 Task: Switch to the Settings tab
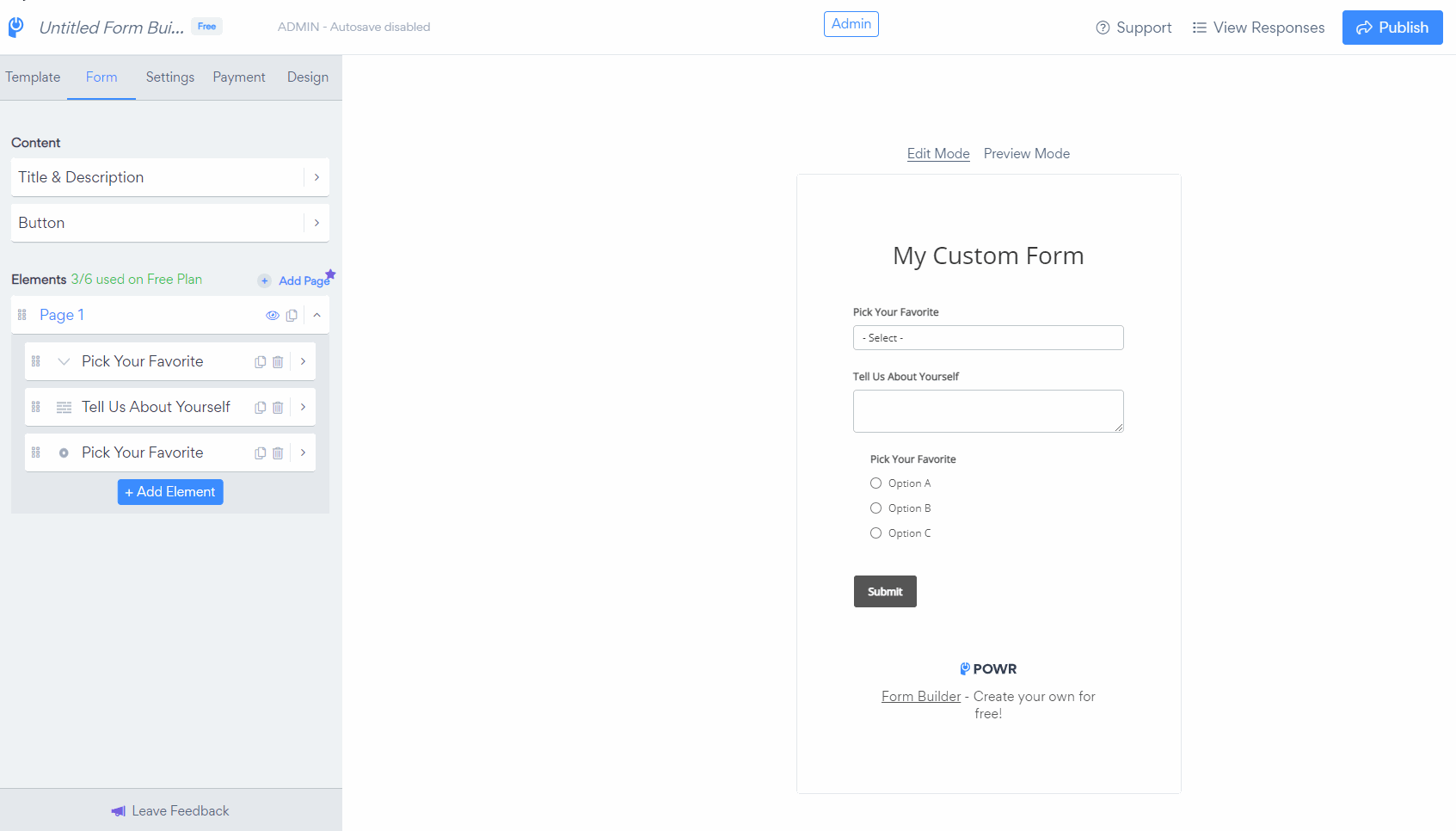click(170, 77)
